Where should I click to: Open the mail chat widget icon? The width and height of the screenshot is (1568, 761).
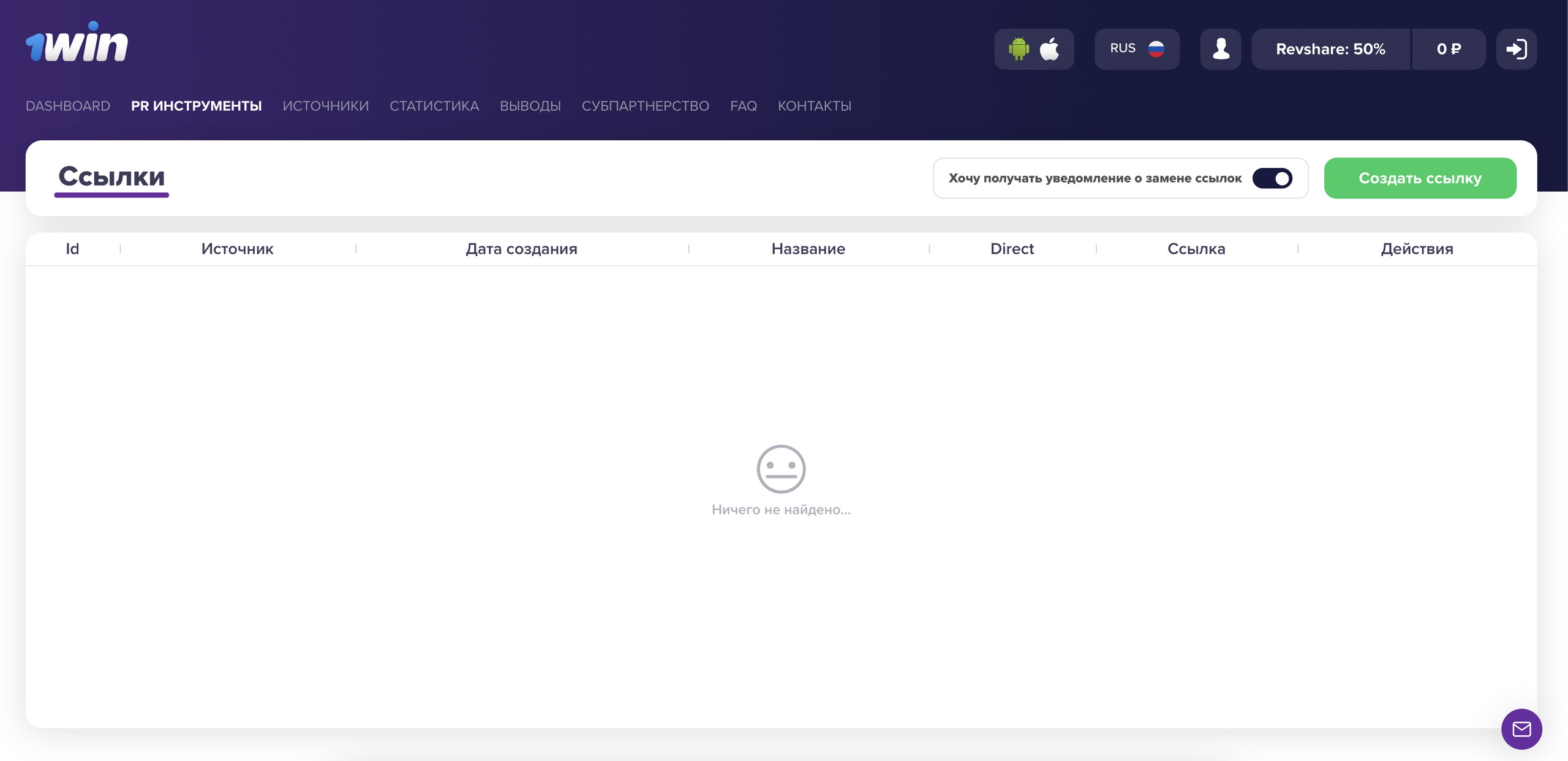(x=1521, y=729)
